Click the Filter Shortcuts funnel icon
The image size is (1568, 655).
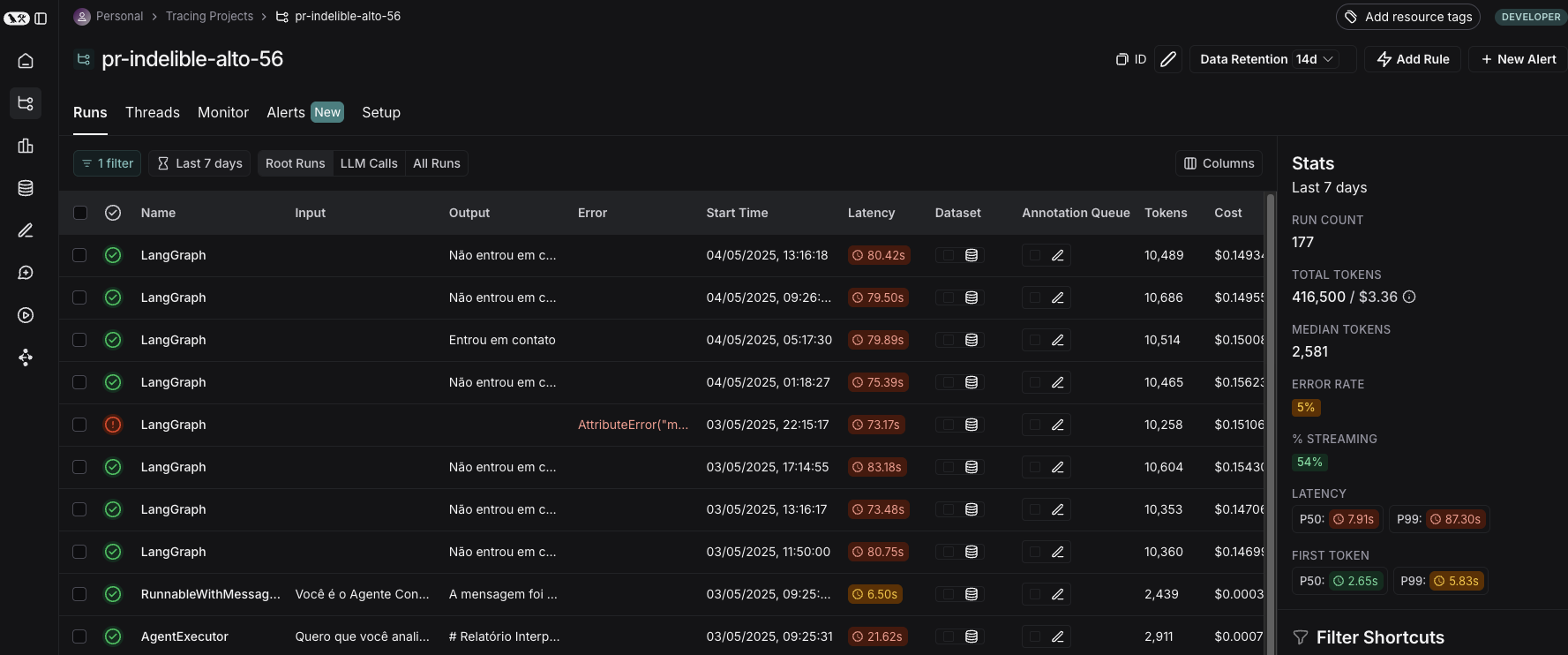coord(1300,637)
